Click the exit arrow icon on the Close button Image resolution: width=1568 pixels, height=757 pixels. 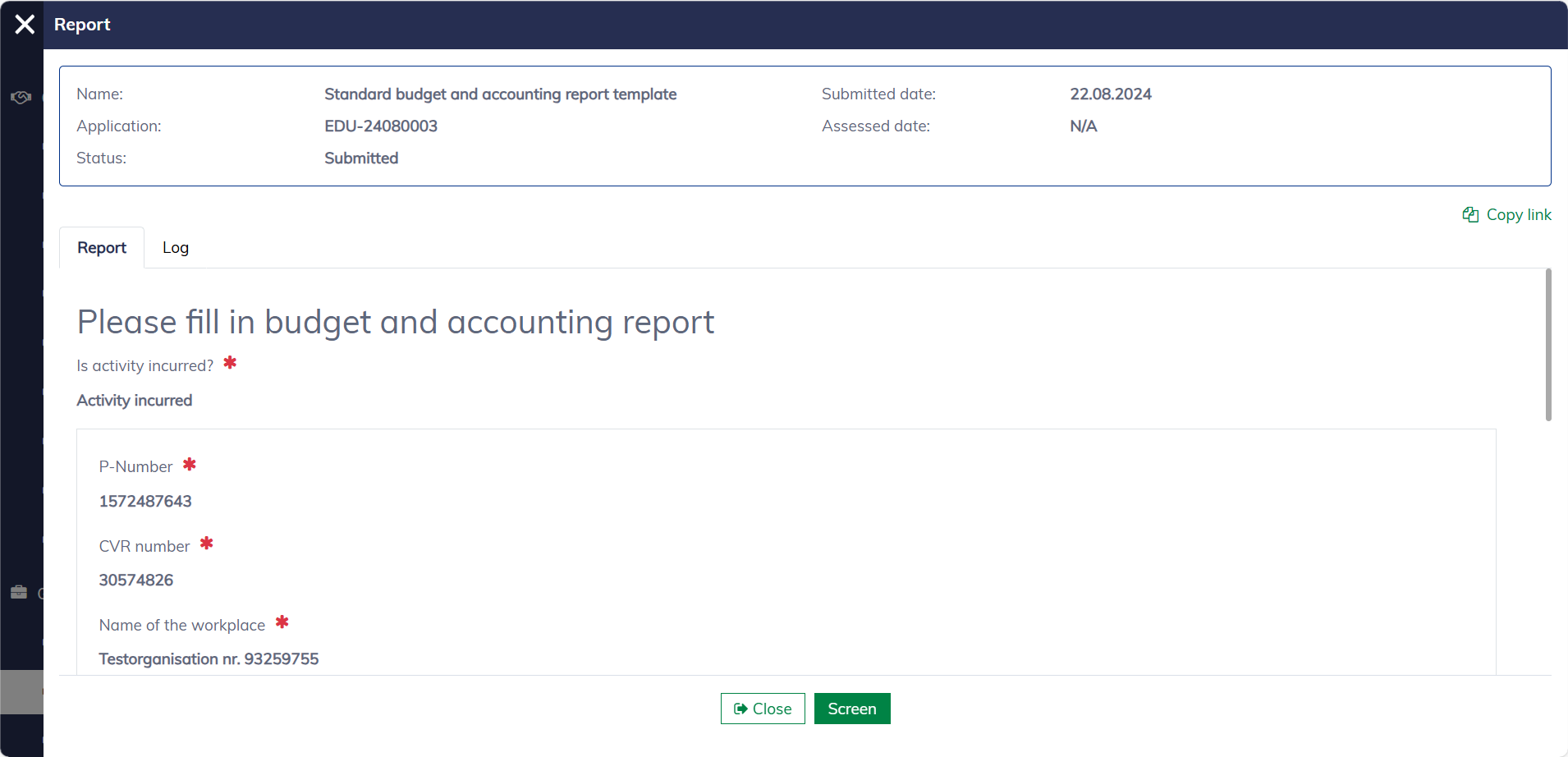740,709
